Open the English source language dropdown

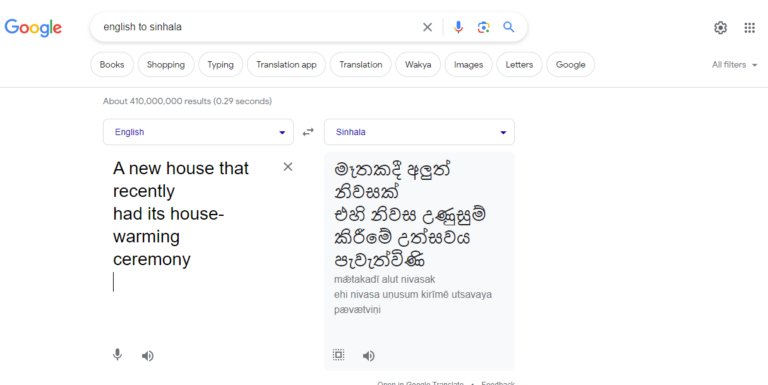coord(198,132)
